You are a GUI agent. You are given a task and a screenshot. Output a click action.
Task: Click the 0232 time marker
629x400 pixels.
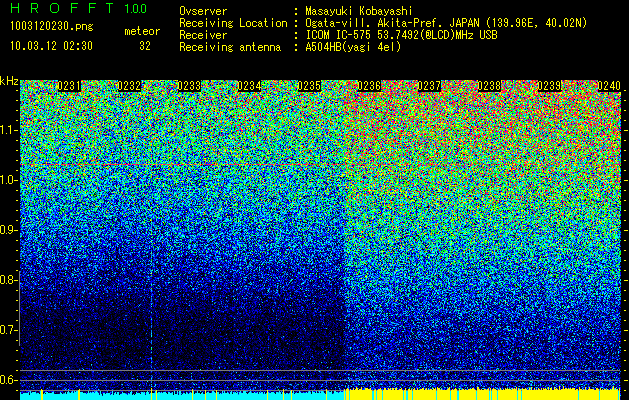pyautogui.click(x=129, y=86)
